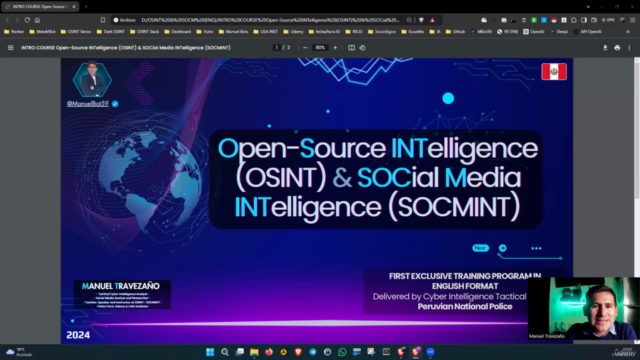Open File Explorer from taskbar

[254, 352]
